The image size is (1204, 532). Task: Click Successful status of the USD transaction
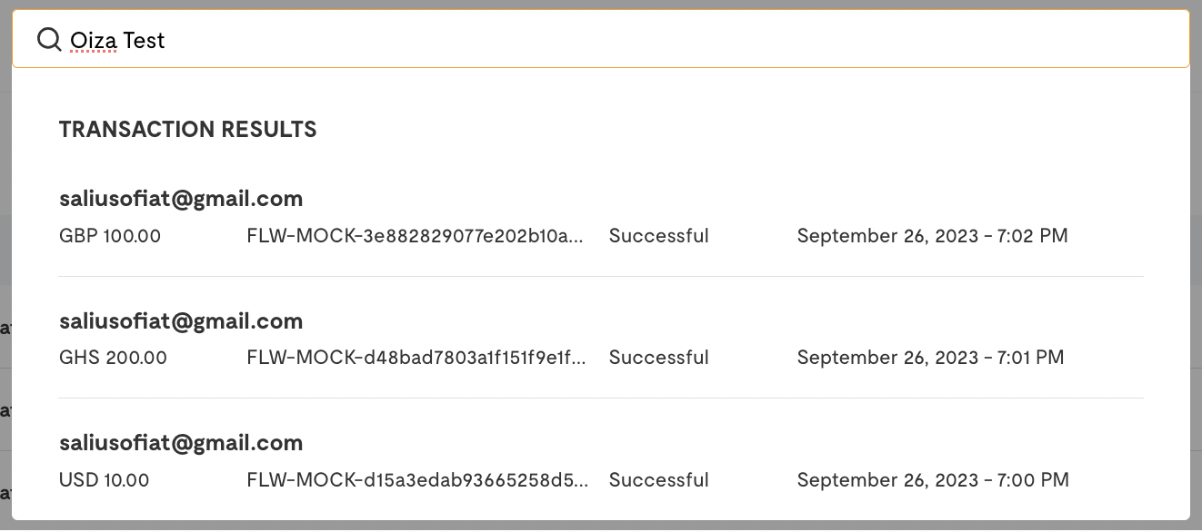[x=659, y=480]
